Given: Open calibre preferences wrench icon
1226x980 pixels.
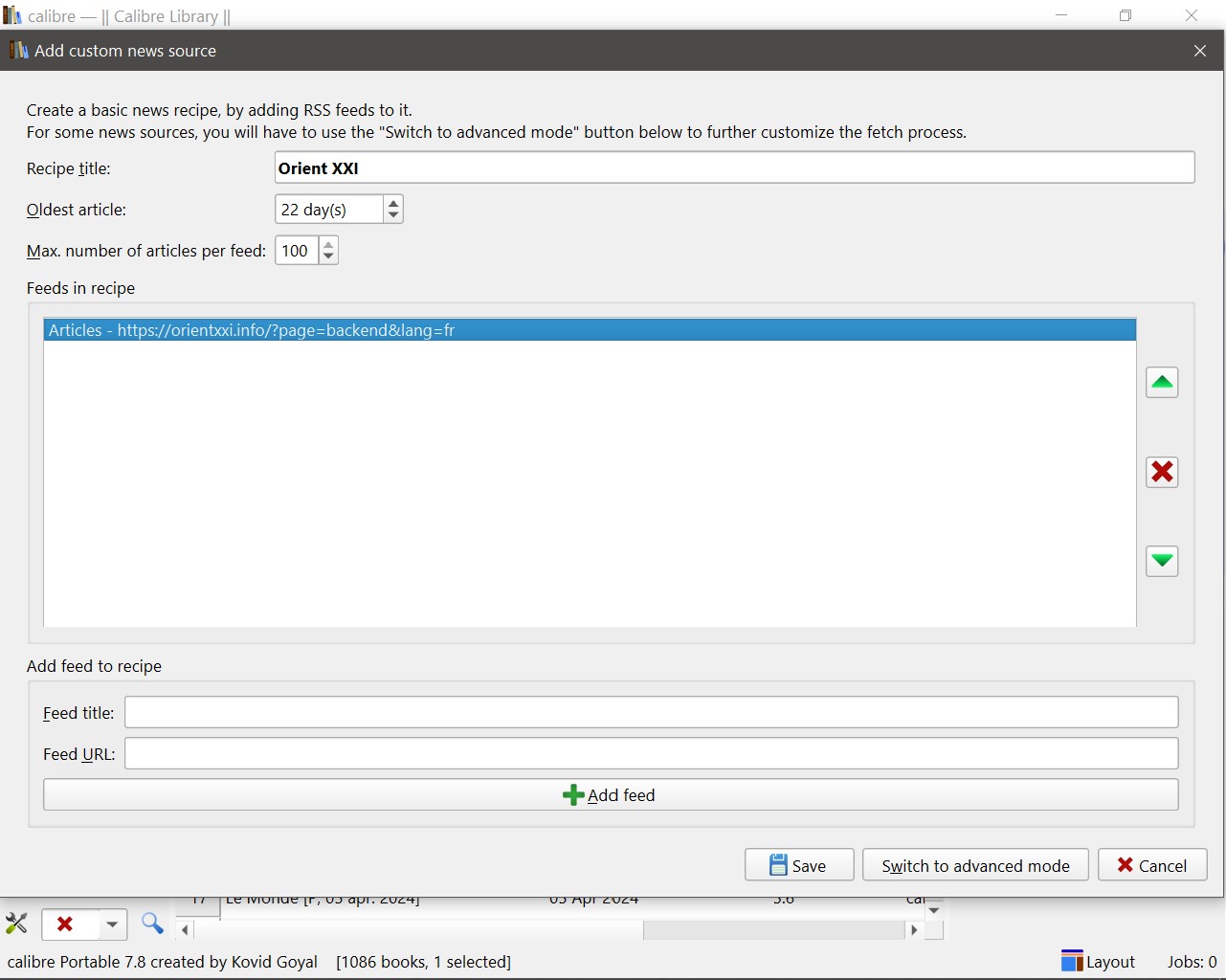Looking at the screenshot, I should [x=16, y=924].
